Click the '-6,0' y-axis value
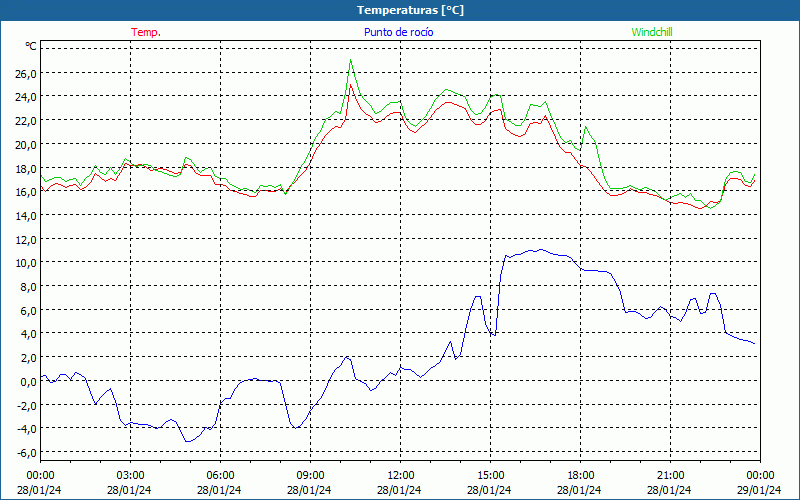The height and width of the screenshot is (500, 800). point(27,453)
